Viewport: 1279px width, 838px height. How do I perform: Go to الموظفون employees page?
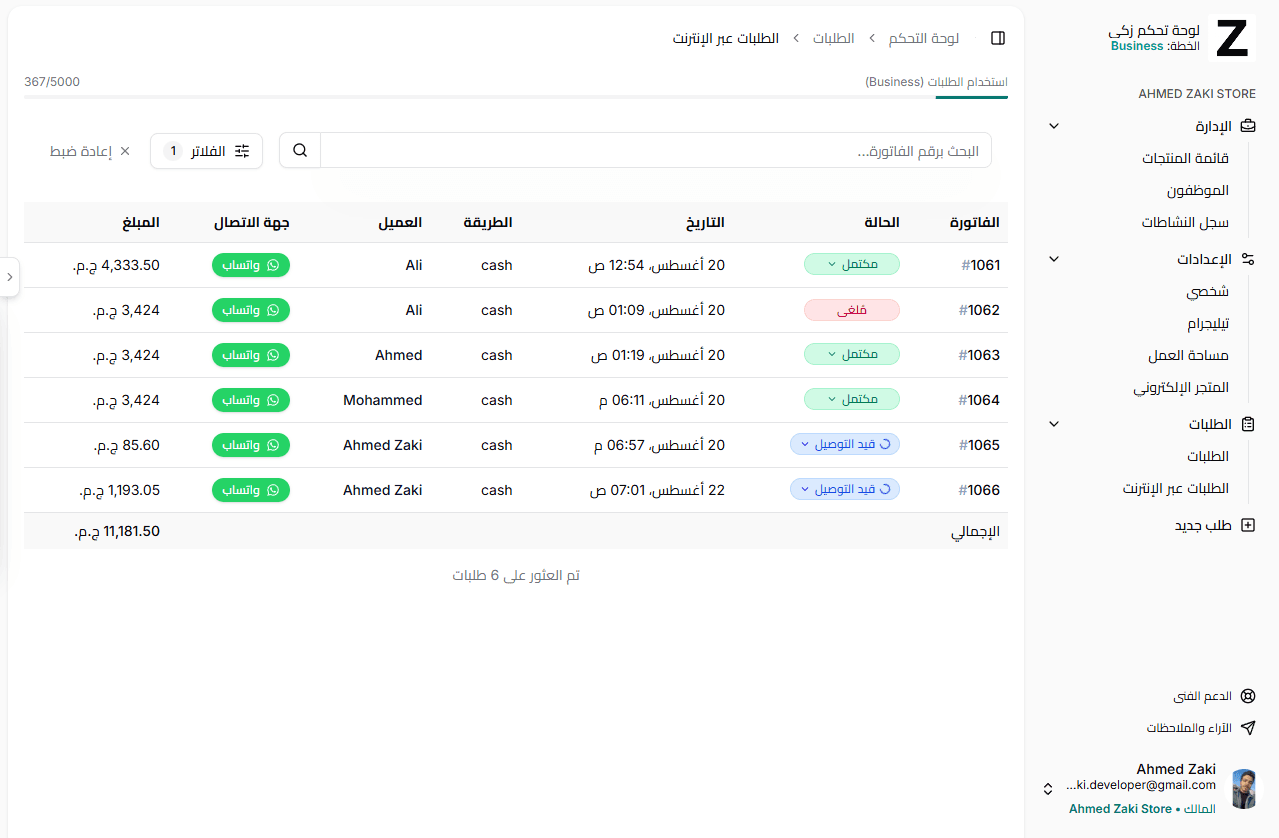click(x=1198, y=190)
